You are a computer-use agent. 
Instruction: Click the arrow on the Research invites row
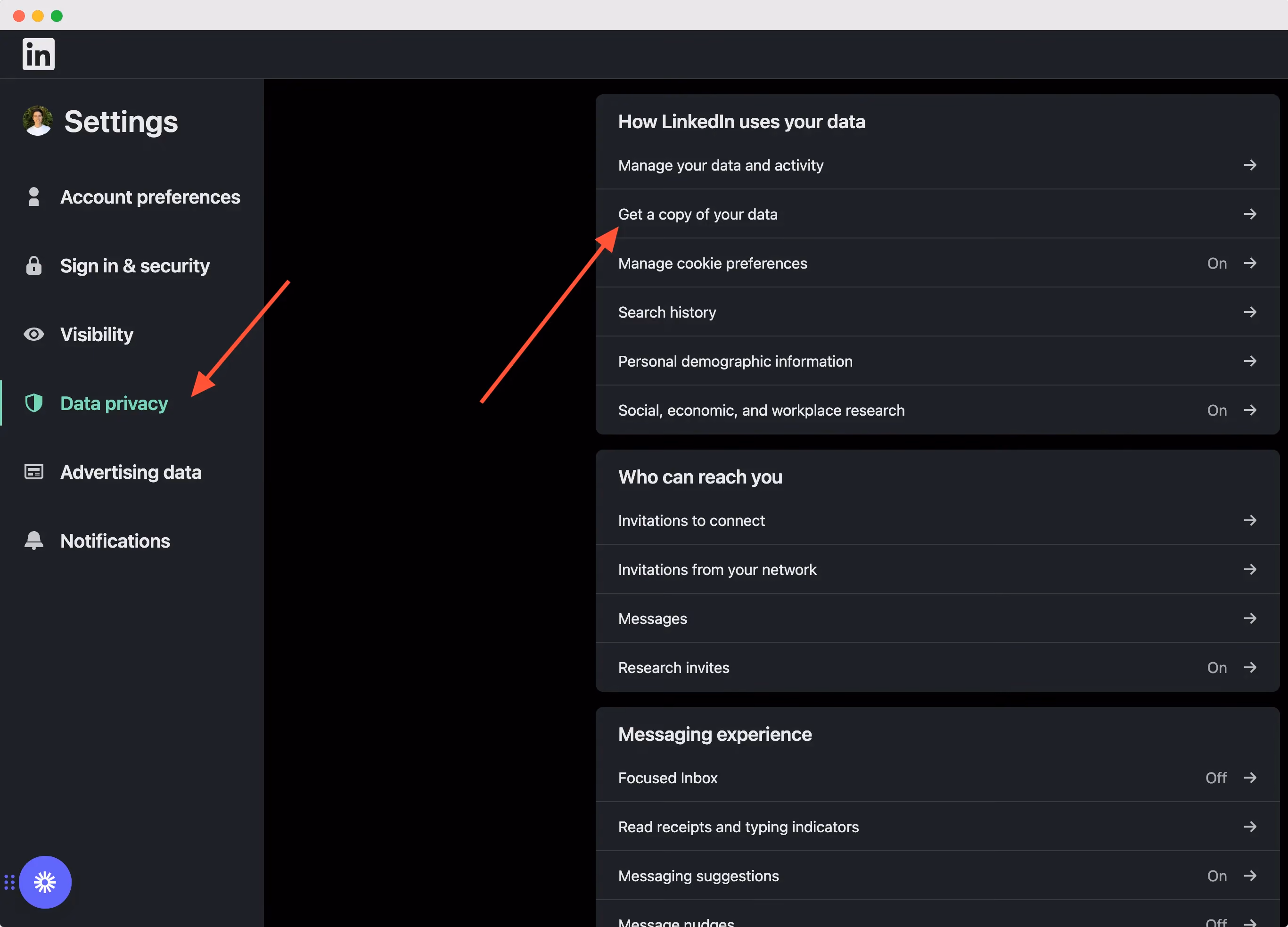pos(1250,667)
